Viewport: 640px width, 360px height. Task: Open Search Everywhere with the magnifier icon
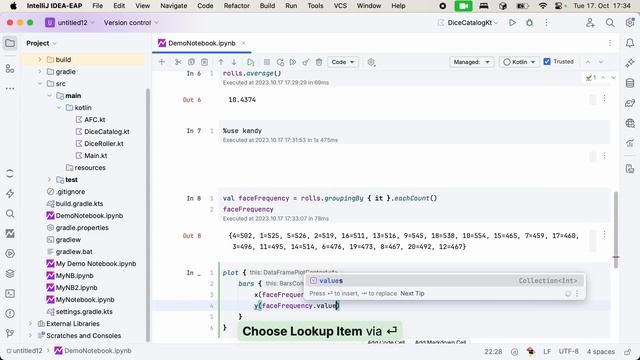(610, 23)
